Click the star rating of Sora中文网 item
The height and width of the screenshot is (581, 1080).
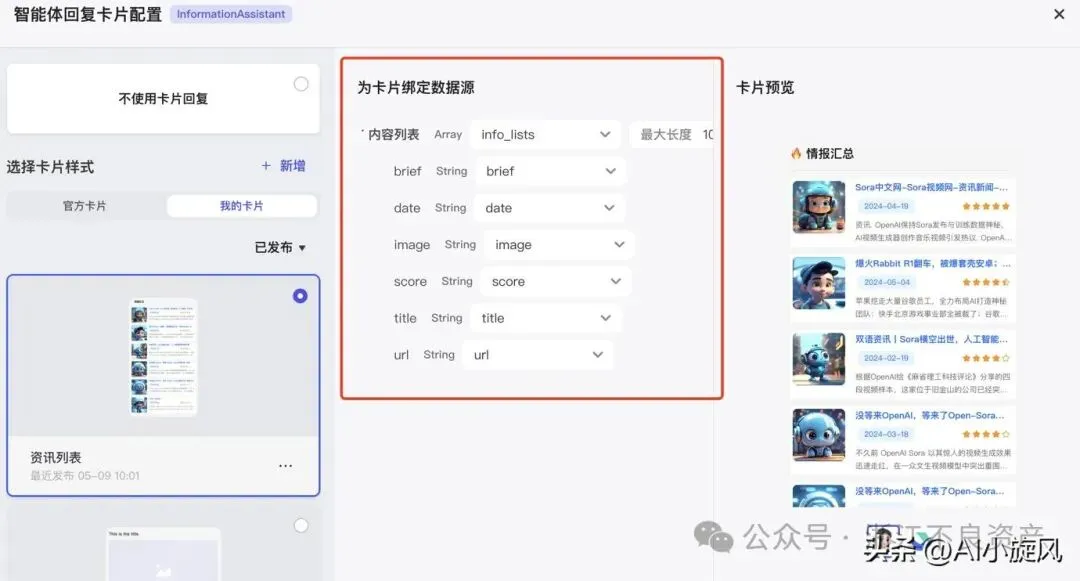[x=986, y=207]
